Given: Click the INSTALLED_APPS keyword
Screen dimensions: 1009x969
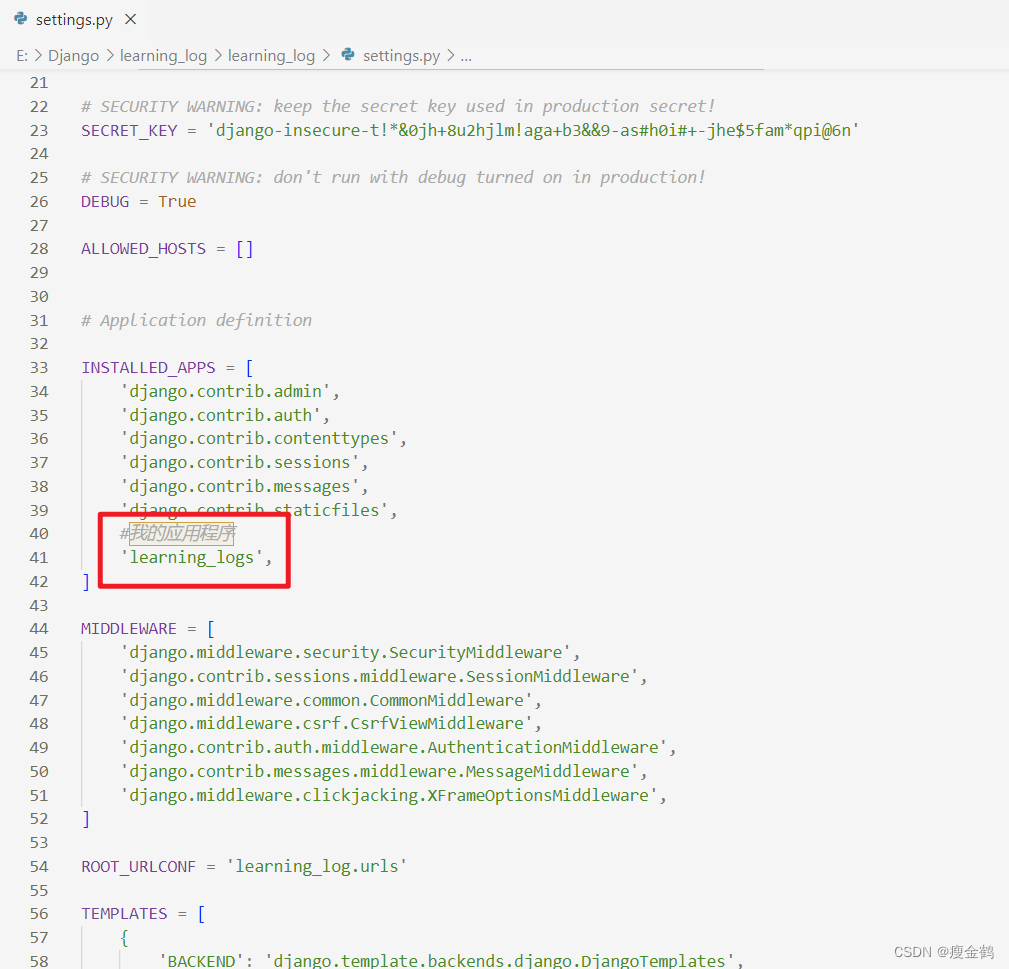Looking at the screenshot, I should (x=148, y=367).
